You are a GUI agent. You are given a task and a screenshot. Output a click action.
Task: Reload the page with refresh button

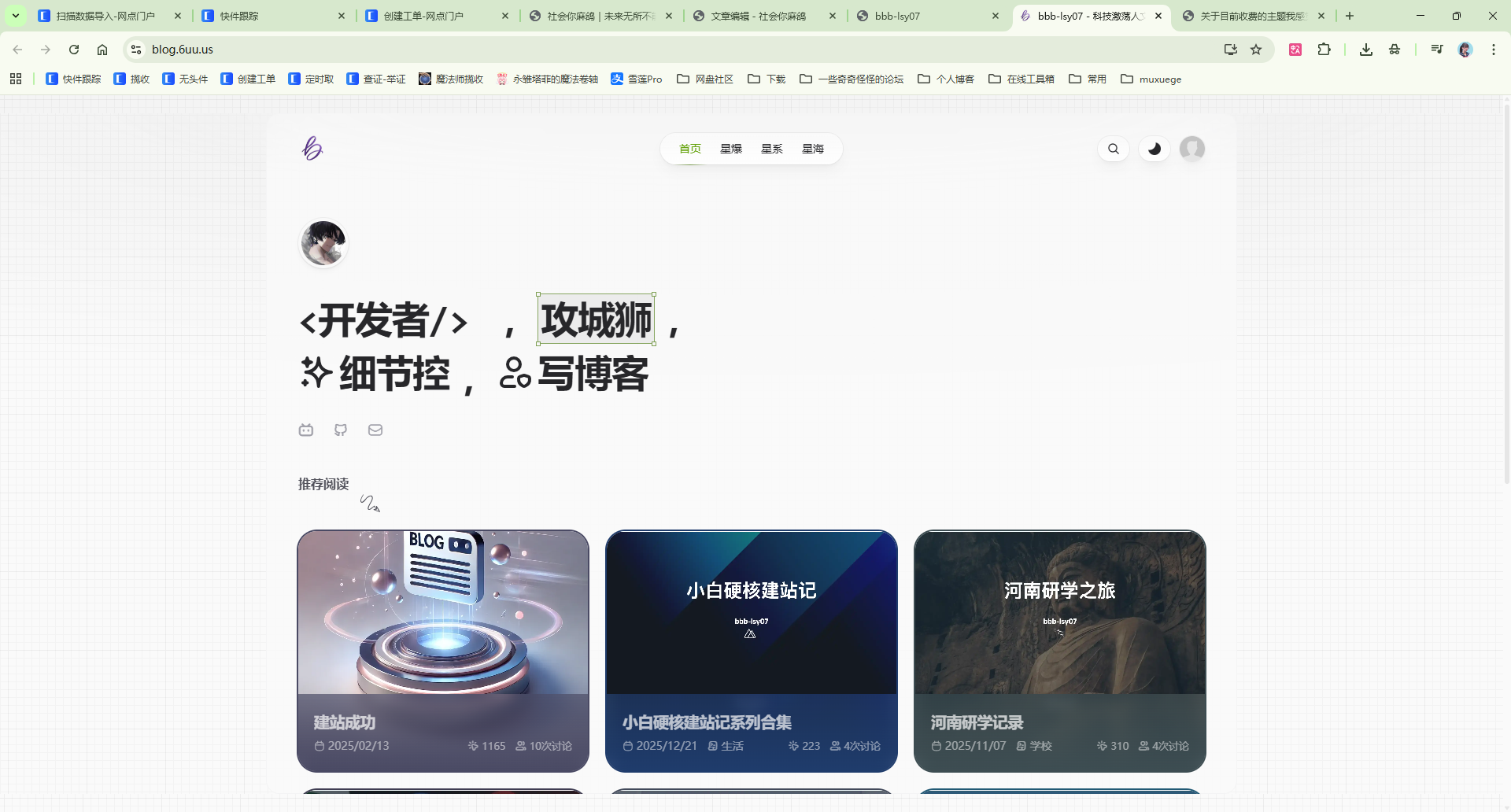(x=74, y=50)
